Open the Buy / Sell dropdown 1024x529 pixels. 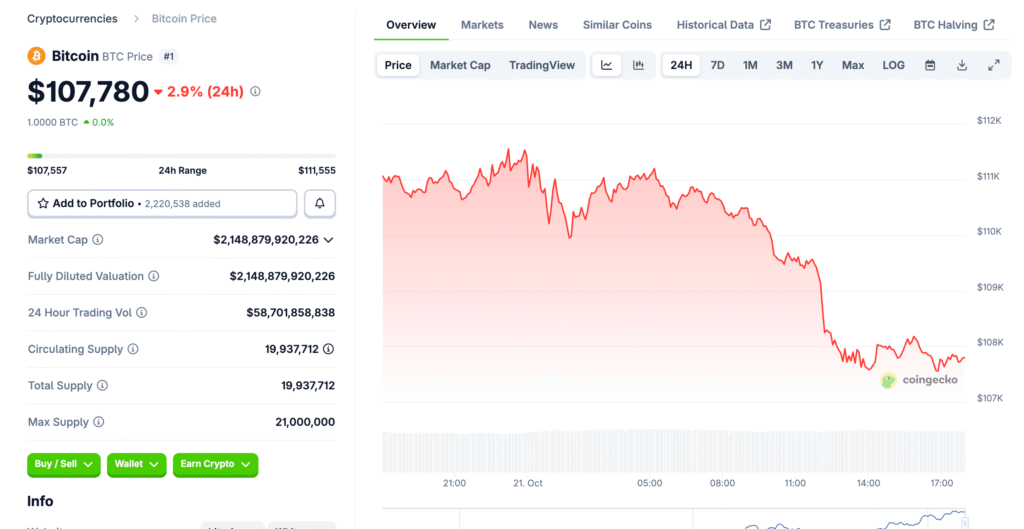(64, 464)
